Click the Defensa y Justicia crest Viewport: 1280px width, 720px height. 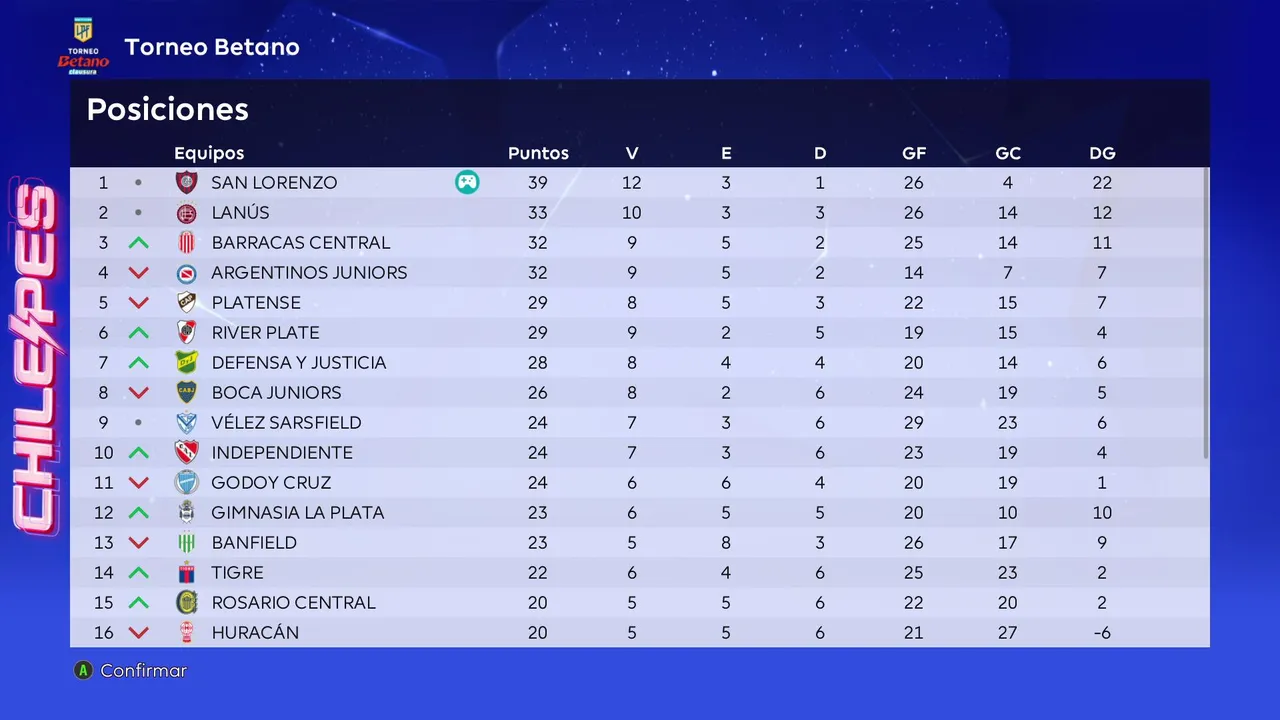point(186,362)
